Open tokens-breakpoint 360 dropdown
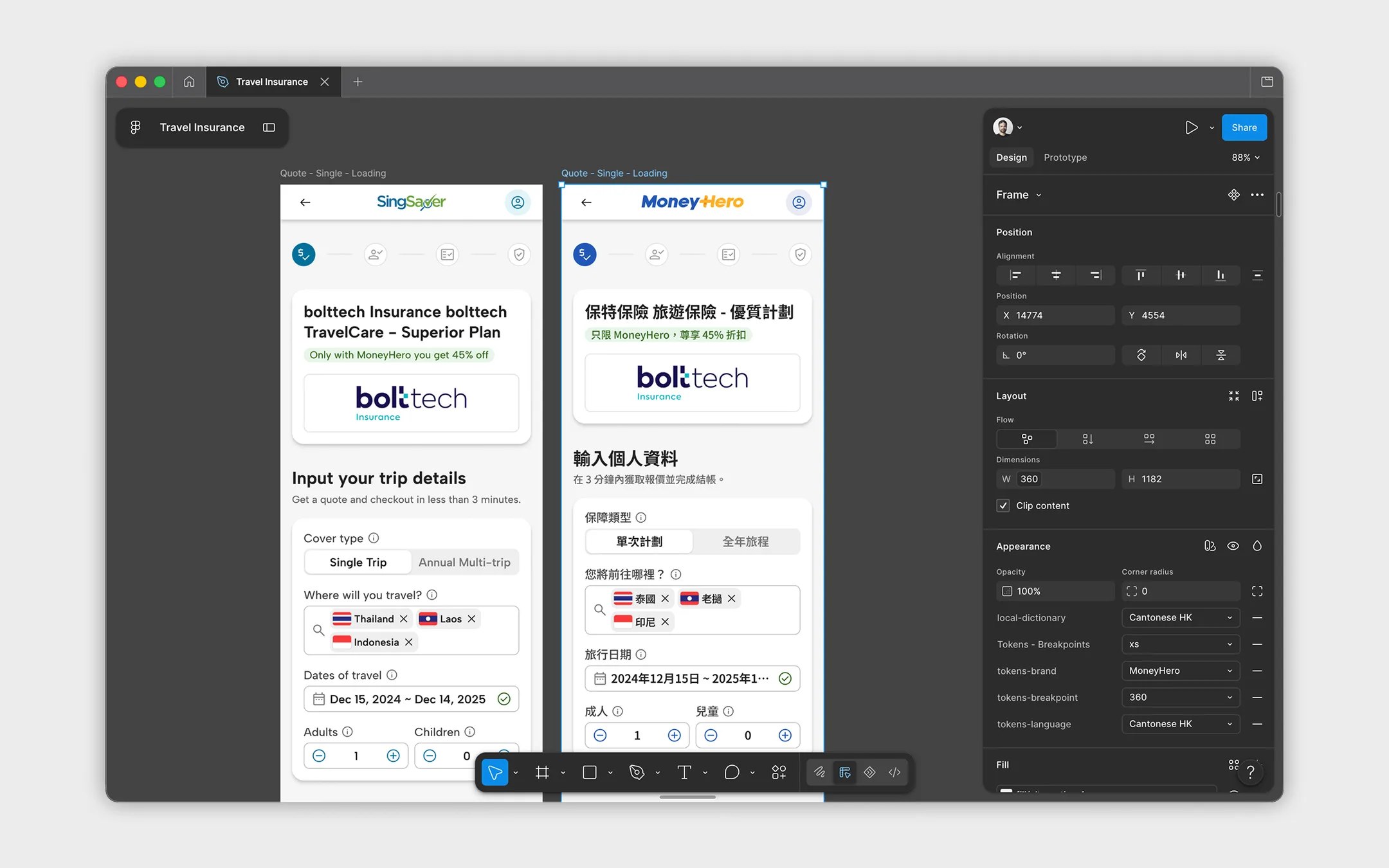This screenshot has height=868, width=1389. coord(1181,697)
